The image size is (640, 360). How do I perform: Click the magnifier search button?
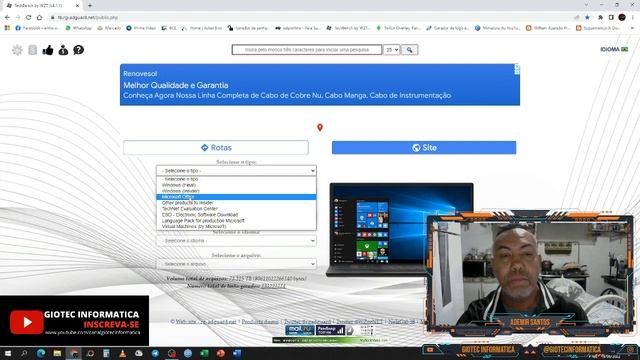(409, 50)
